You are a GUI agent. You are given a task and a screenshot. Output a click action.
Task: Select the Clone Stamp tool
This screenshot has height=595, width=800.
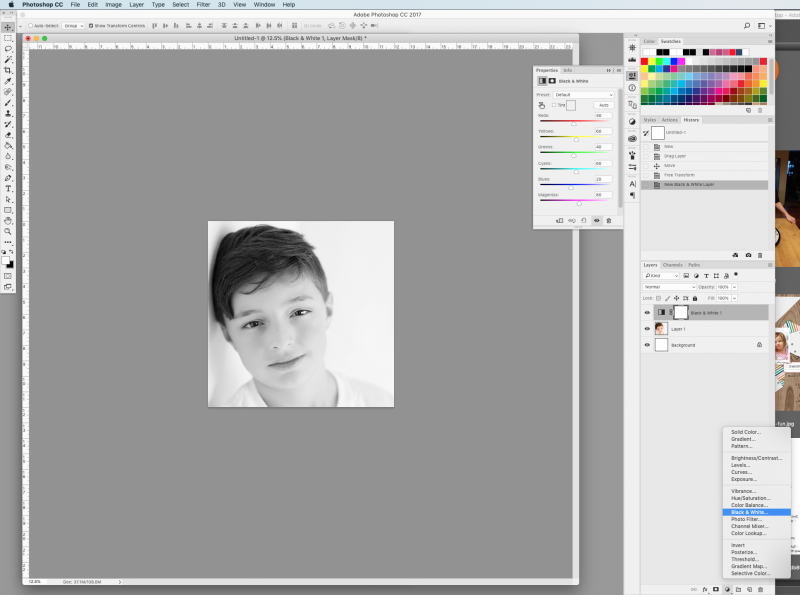[8, 113]
